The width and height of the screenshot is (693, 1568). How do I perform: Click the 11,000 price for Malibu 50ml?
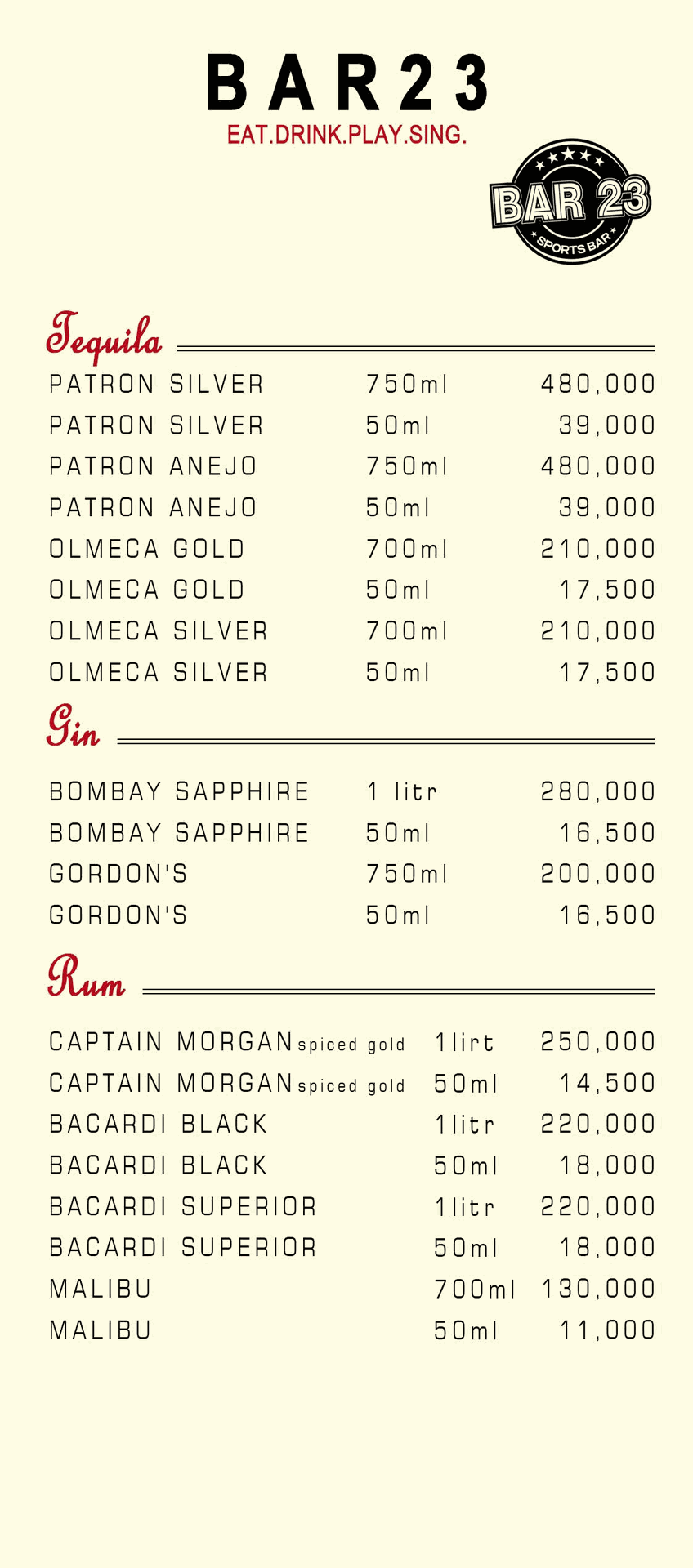tap(607, 1330)
